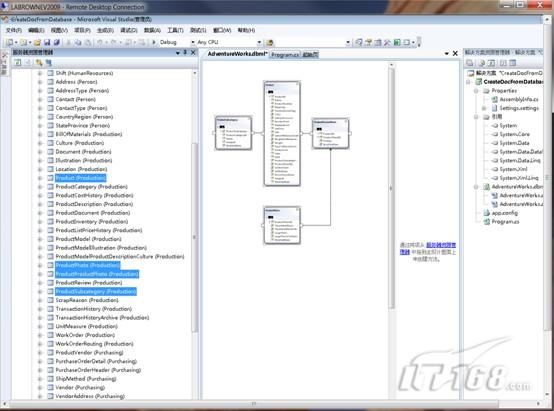
Task: Open the 工具(T) menu
Action: click(175, 30)
